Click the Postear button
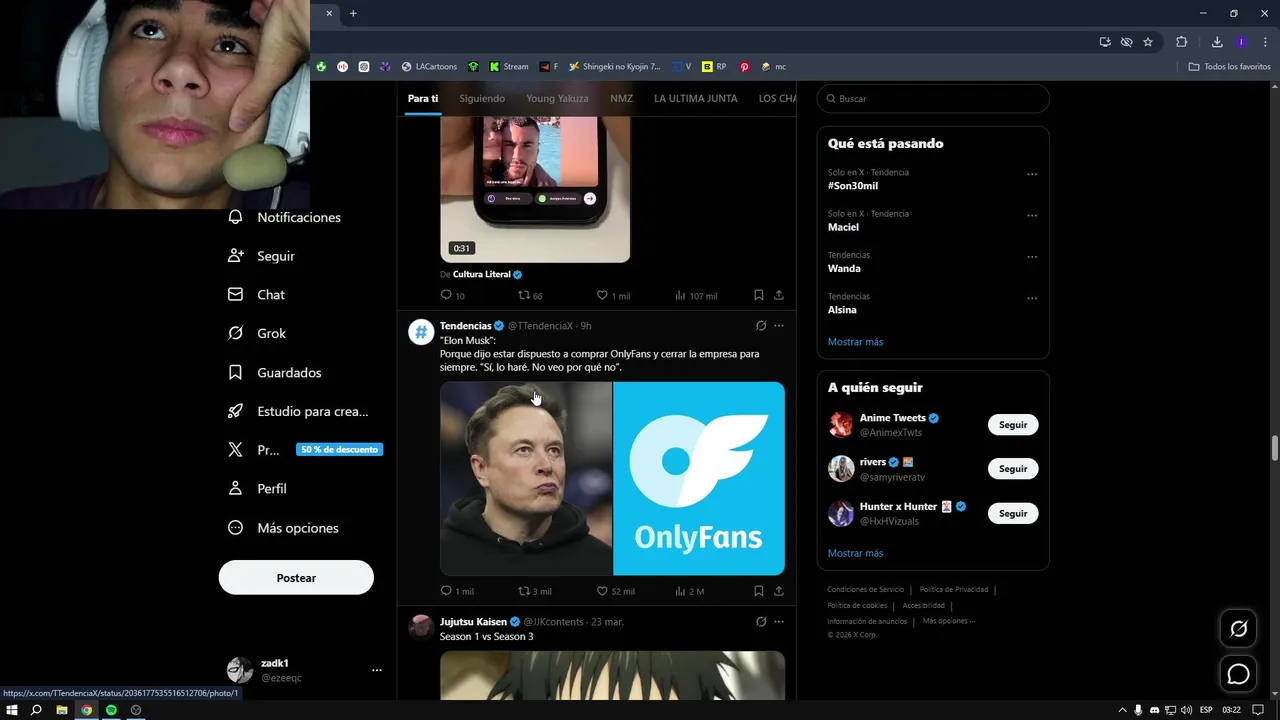Screen dimensions: 1280x720 click(x=296, y=578)
